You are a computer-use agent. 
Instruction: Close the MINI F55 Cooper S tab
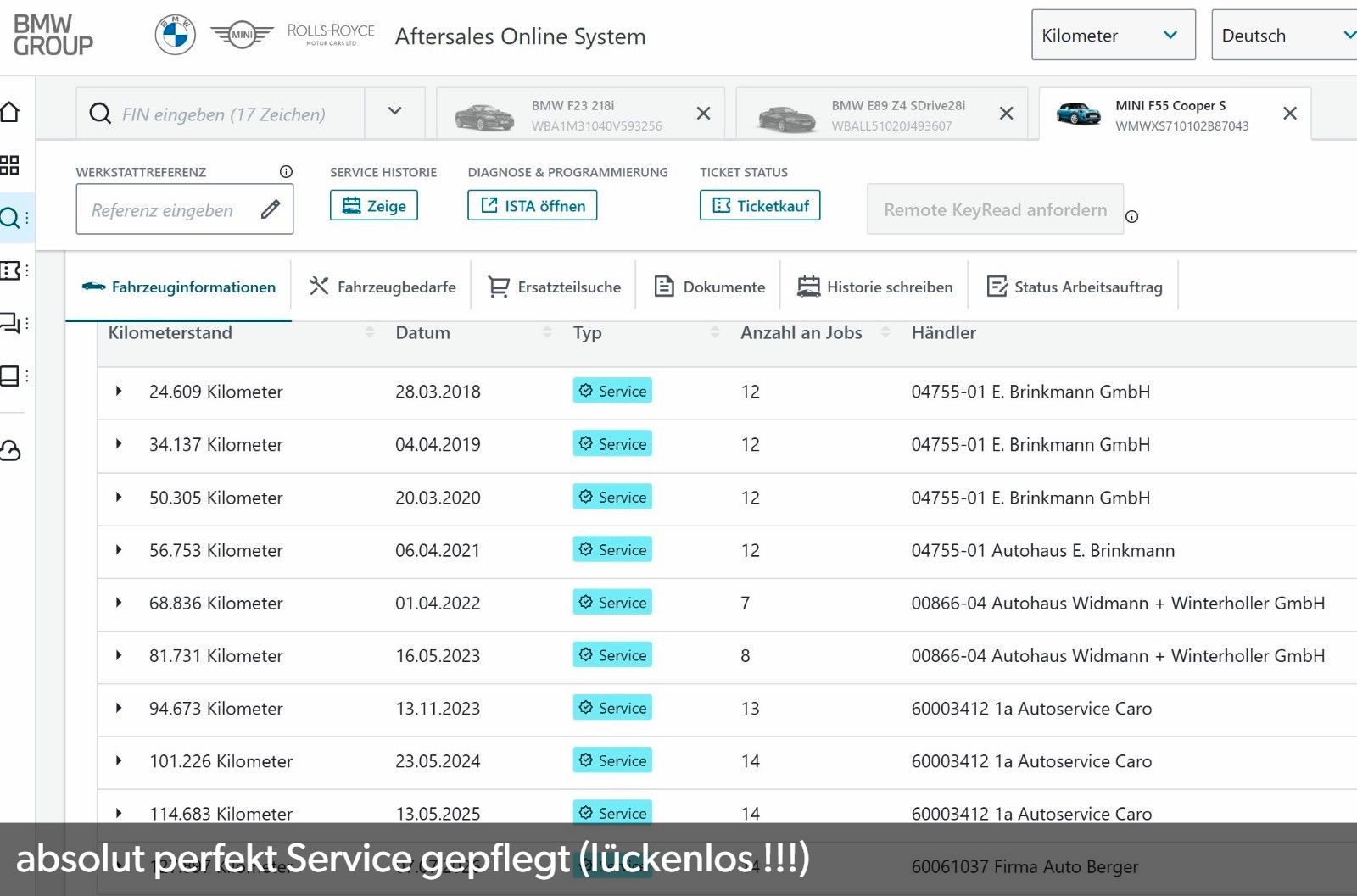(1289, 113)
